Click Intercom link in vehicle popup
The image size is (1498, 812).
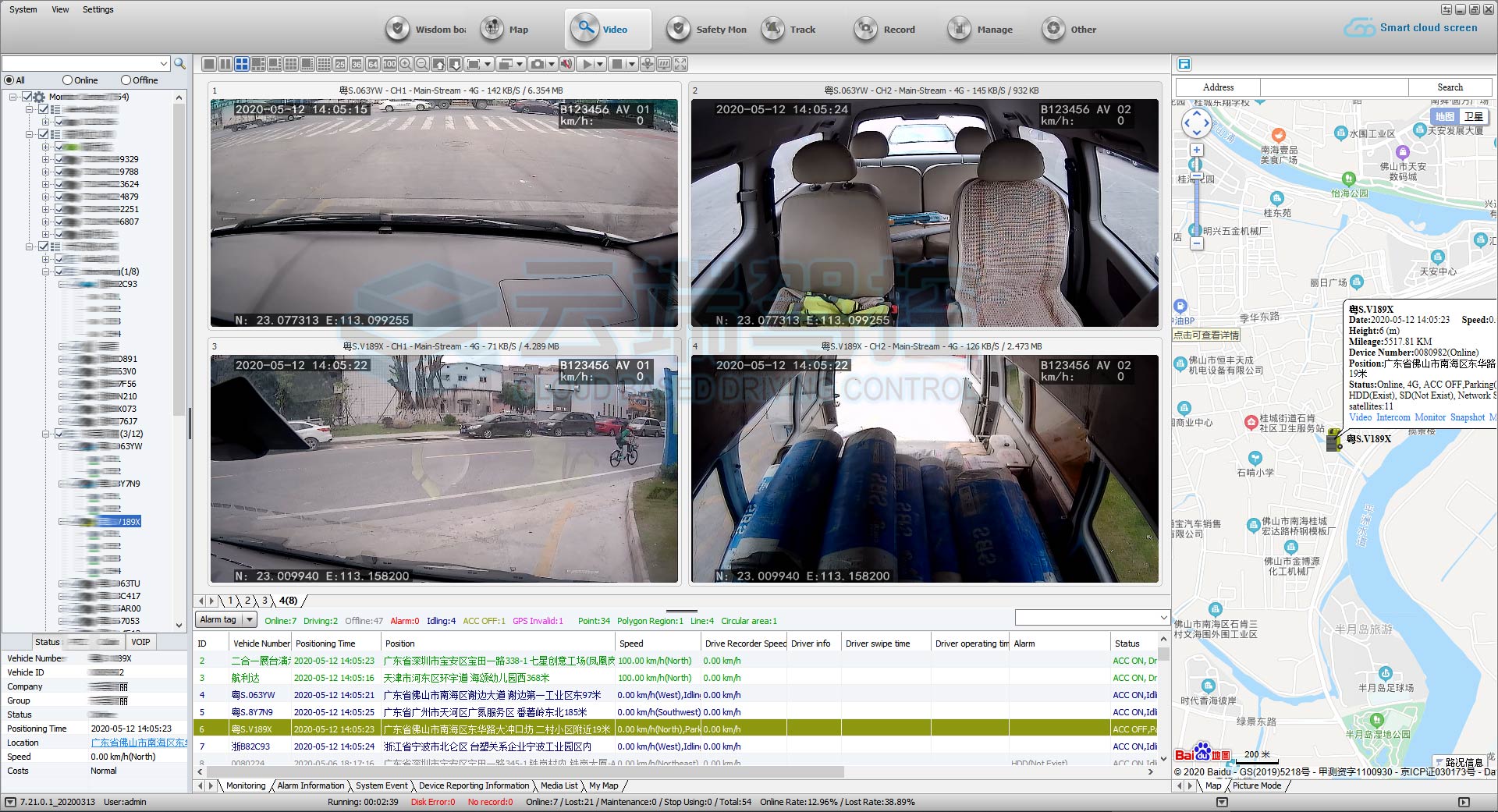point(1393,417)
